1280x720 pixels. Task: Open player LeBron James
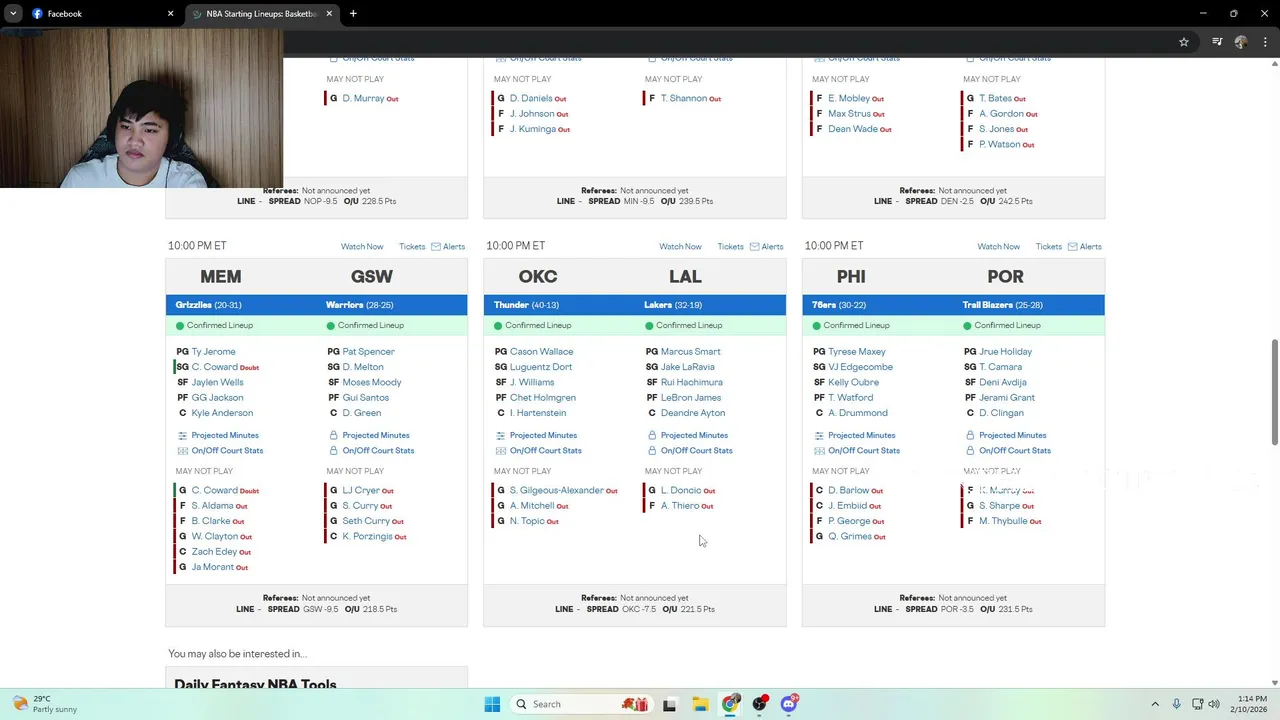[691, 398]
